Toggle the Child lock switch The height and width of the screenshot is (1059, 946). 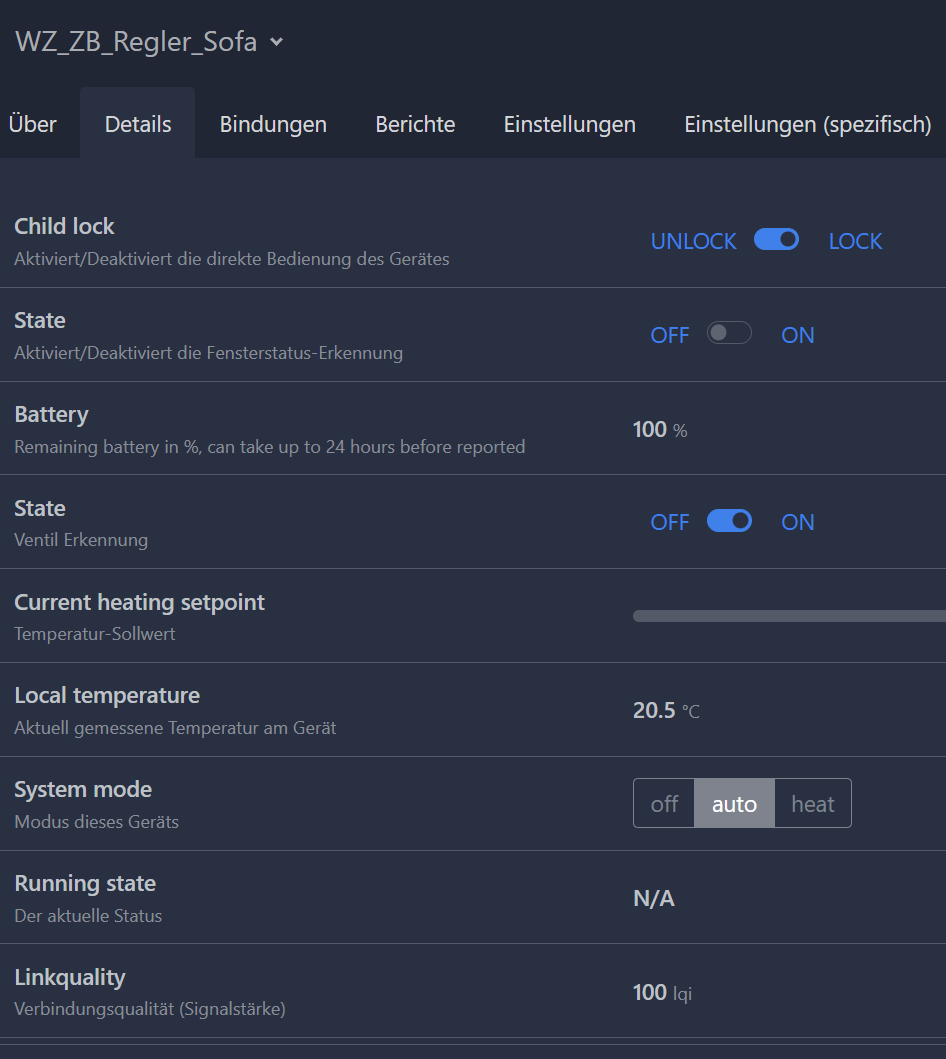[x=776, y=240]
